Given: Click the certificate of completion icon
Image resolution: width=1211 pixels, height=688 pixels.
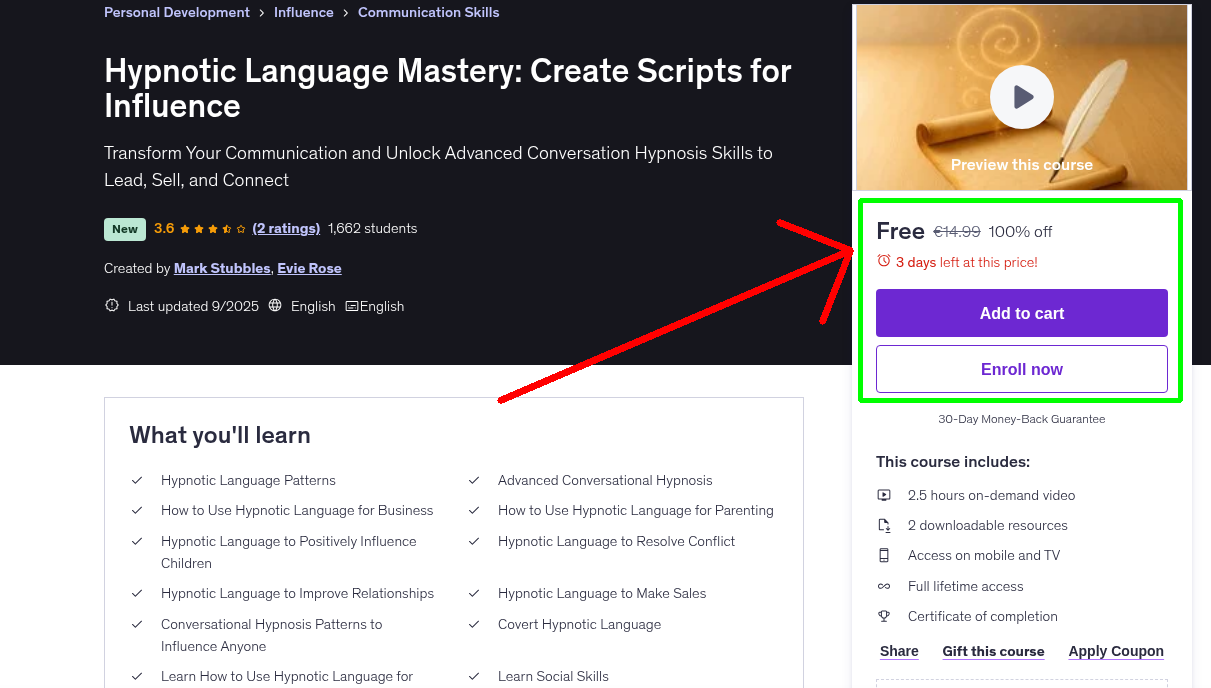Looking at the screenshot, I should pyautogui.click(x=884, y=616).
